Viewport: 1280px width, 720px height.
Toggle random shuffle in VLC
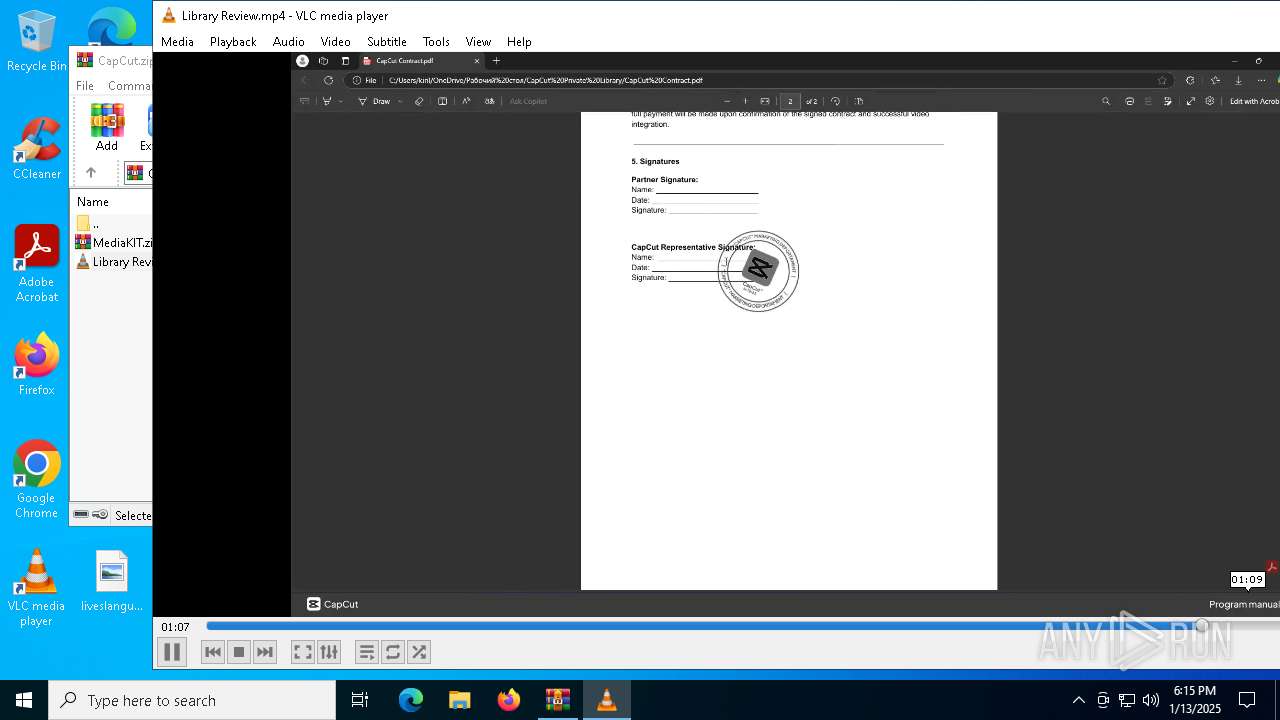click(x=419, y=652)
